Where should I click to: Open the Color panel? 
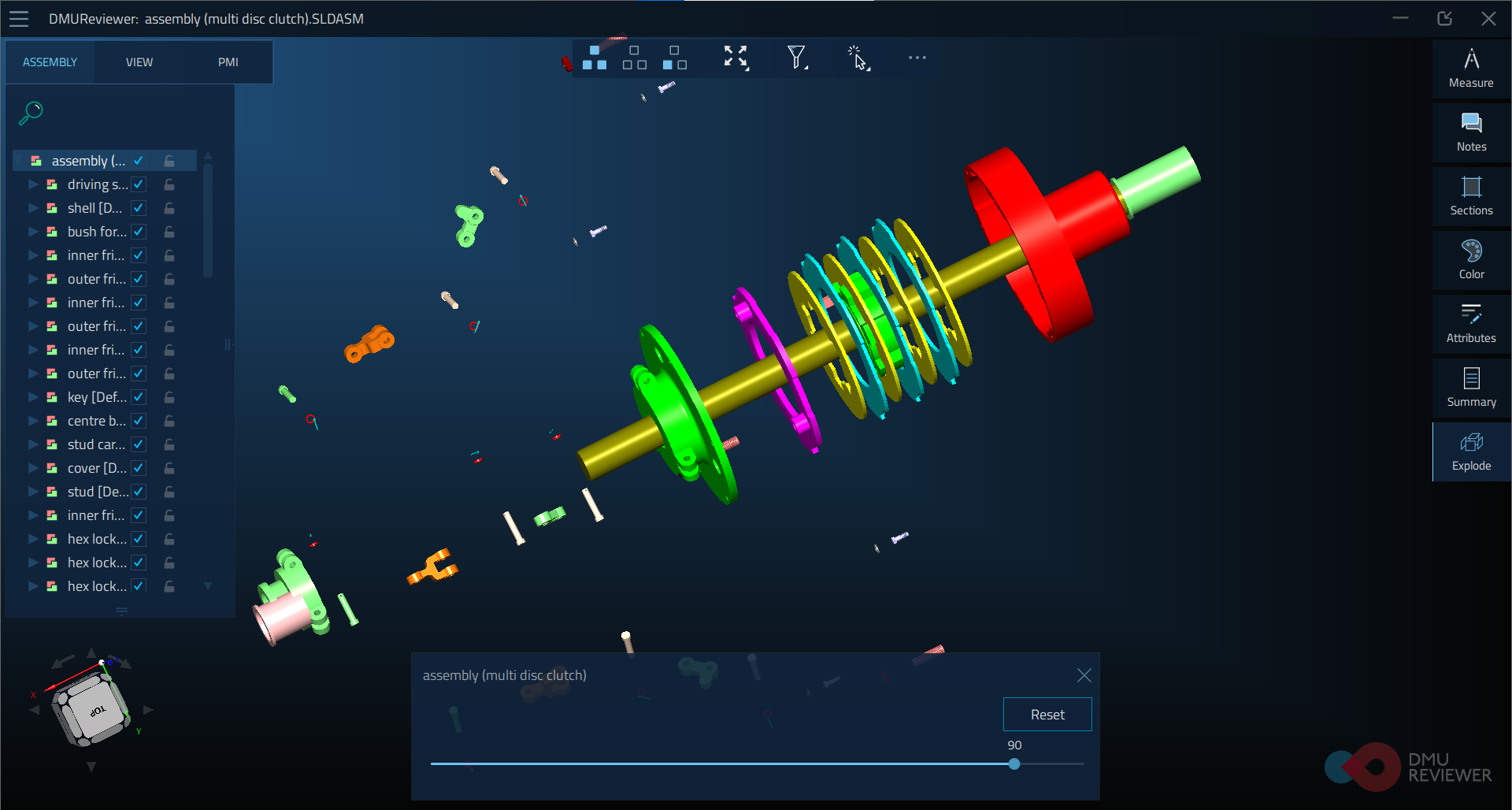pos(1471,259)
